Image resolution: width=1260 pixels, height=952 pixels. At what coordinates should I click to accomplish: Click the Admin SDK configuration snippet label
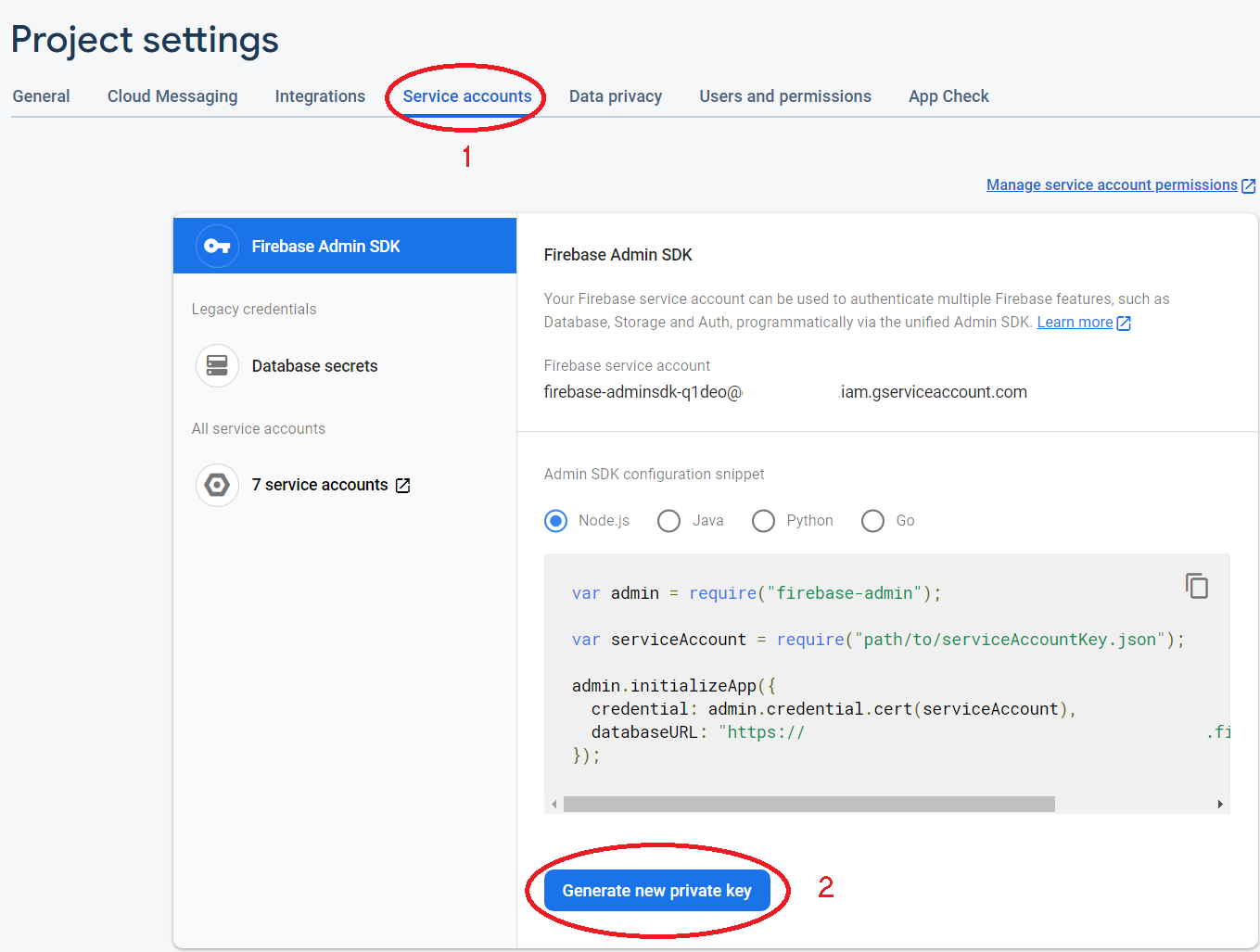pyautogui.click(x=654, y=475)
